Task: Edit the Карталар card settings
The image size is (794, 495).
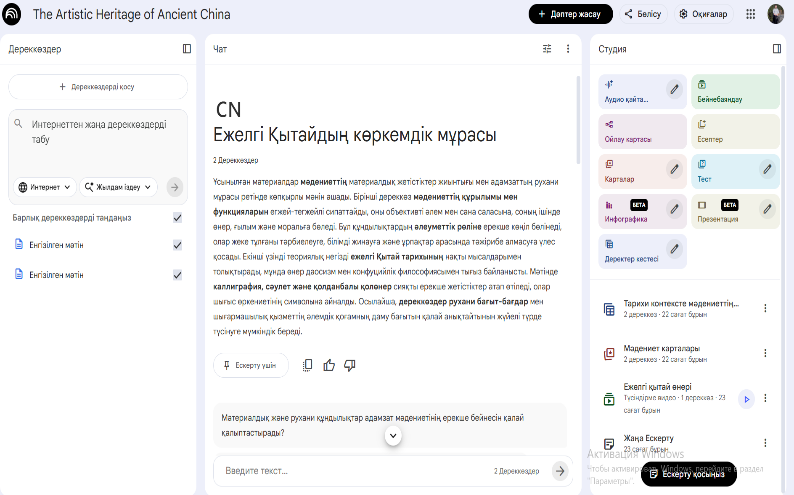Action: (x=674, y=169)
